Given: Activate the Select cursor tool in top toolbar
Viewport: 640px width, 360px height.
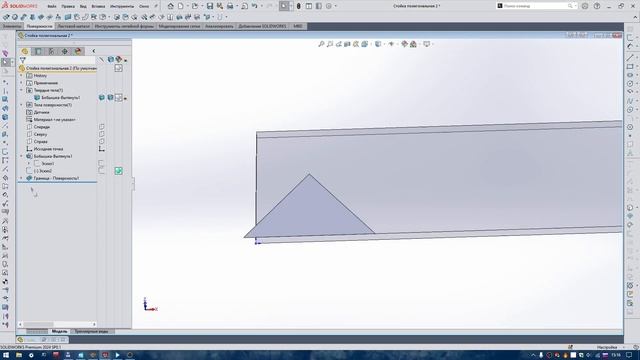Looking at the screenshot, I should pyautogui.click(x=284, y=6).
